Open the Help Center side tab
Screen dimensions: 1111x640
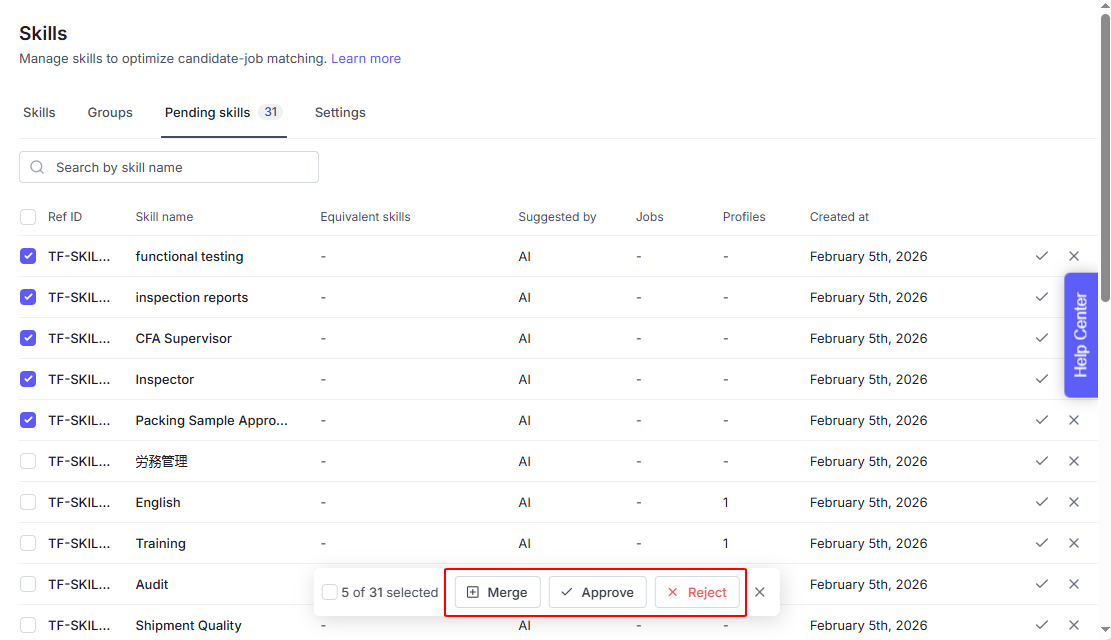1081,335
